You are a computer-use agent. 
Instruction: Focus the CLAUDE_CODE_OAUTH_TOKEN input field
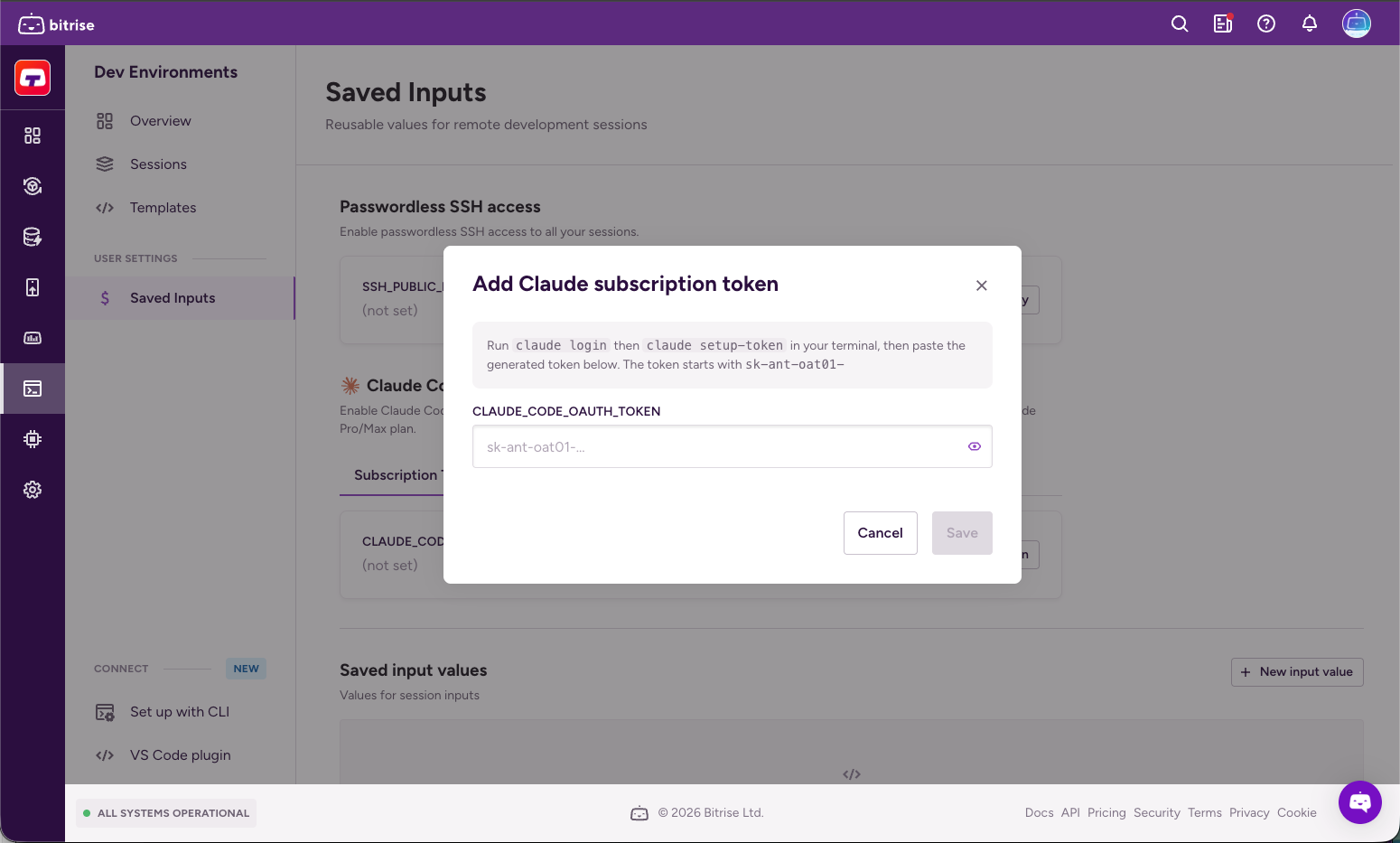[733, 446]
